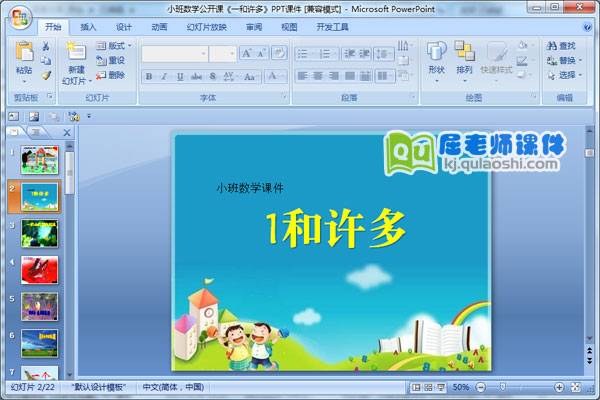Select the Format Painter brush
This screenshot has height=400, width=600.
click(x=46, y=75)
